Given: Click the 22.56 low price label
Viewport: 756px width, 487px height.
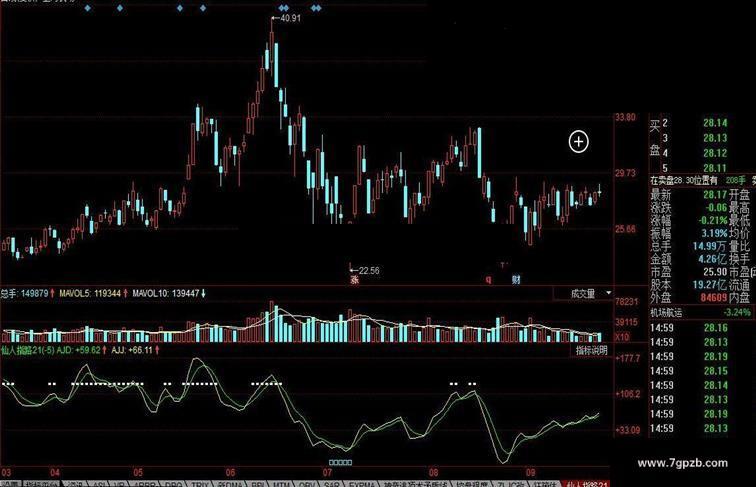Looking at the screenshot, I should [x=369, y=271].
